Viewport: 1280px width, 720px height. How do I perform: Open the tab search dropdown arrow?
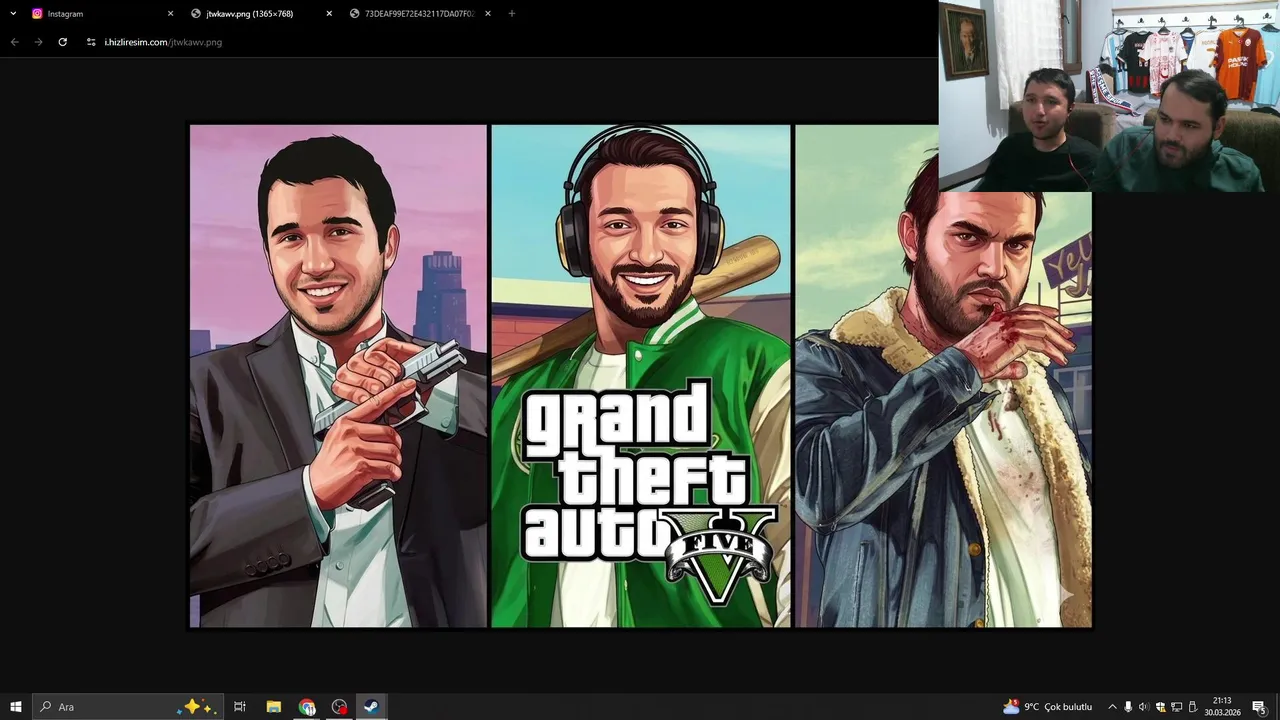(13, 14)
